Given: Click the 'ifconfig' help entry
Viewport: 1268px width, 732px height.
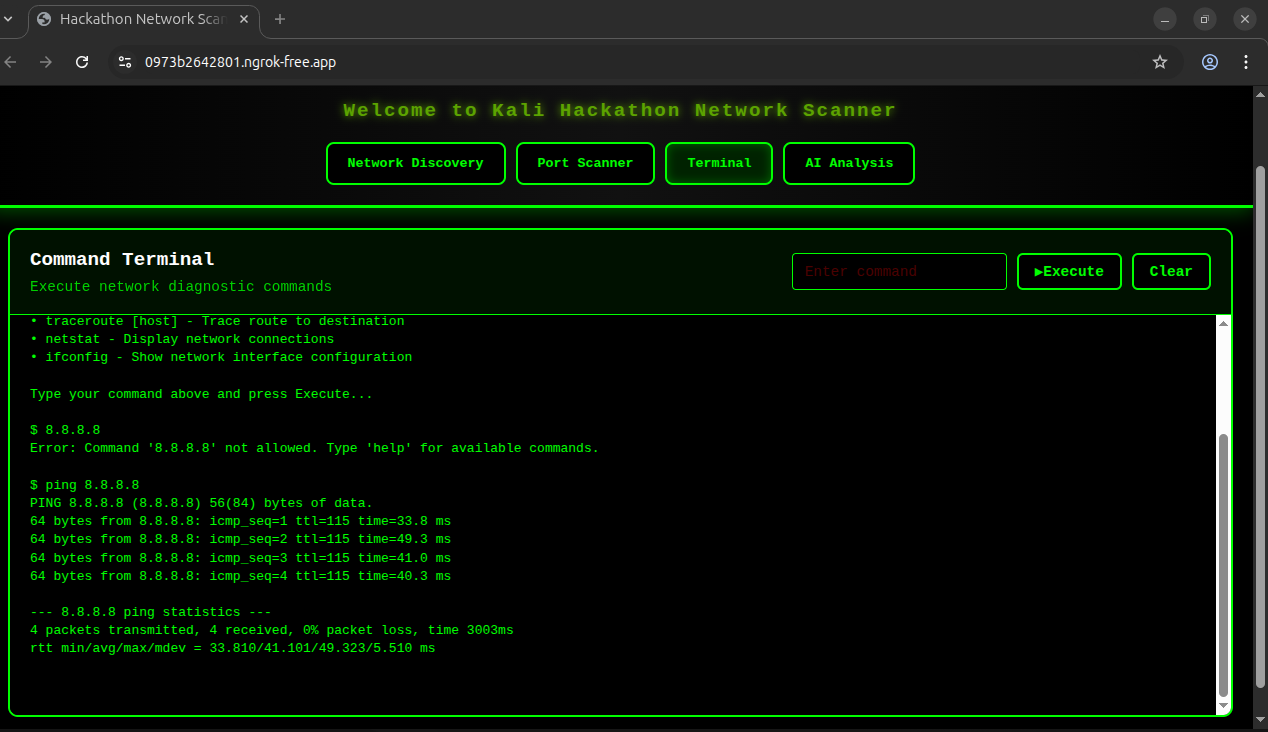Looking at the screenshot, I should pos(221,357).
